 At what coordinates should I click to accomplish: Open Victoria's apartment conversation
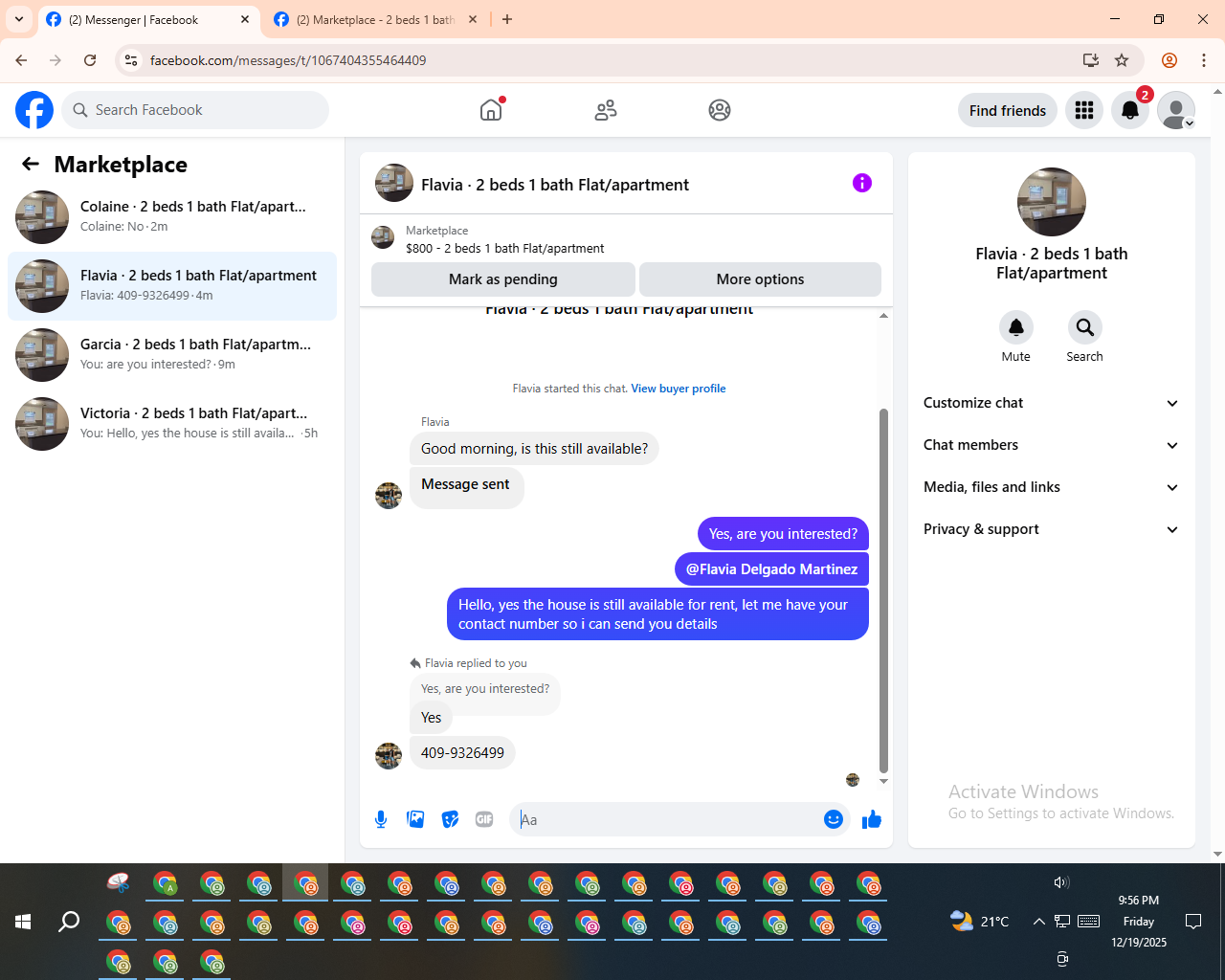pyautogui.click(x=172, y=424)
